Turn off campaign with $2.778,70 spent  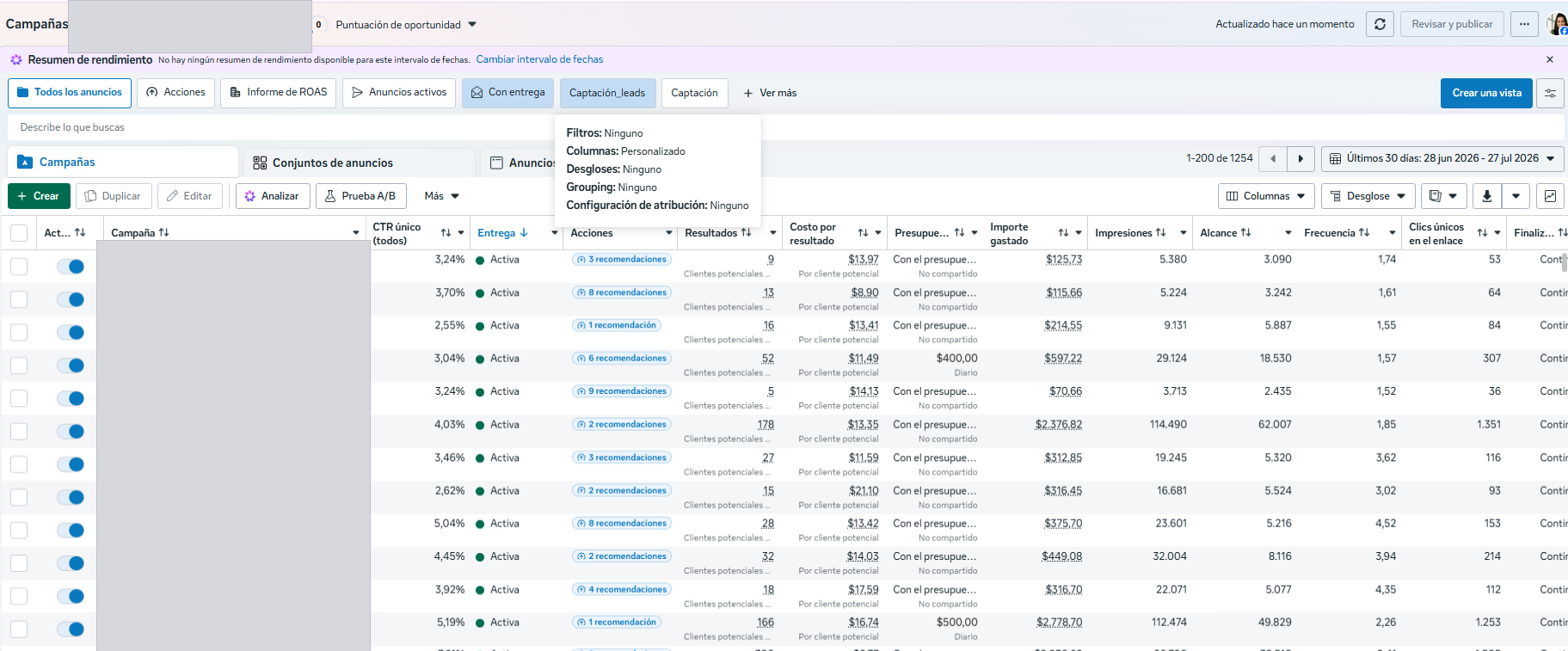pos(71,630)
